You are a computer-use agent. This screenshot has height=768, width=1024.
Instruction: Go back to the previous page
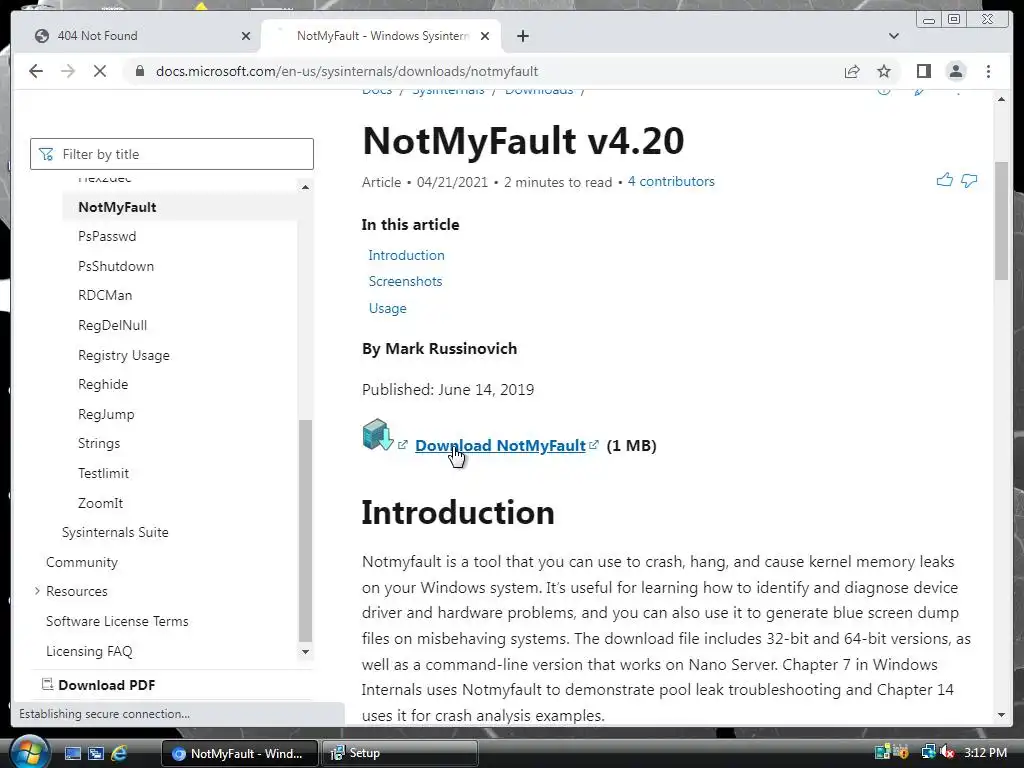coord(36,71)
